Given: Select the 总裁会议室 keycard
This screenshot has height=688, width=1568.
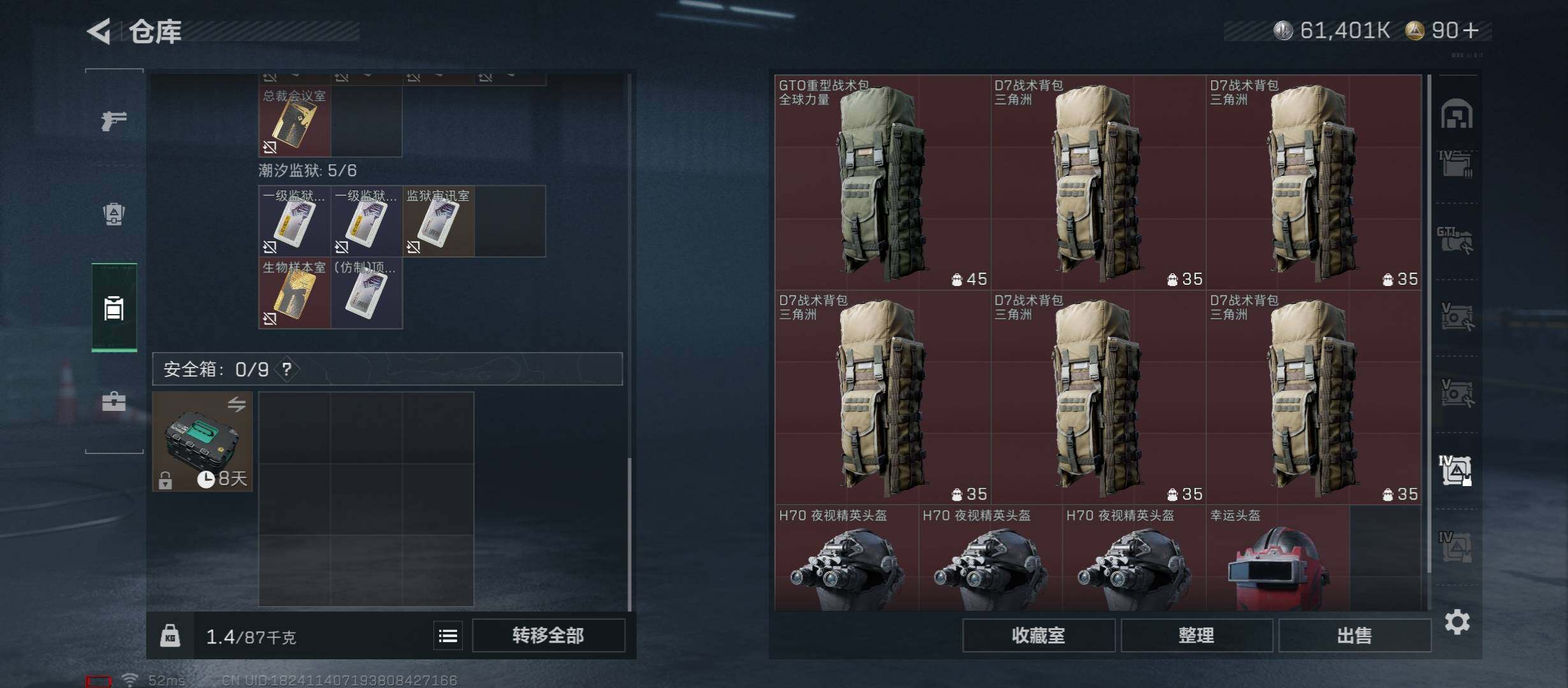Looking at the screenshot, I should click(x=294, y=121).
